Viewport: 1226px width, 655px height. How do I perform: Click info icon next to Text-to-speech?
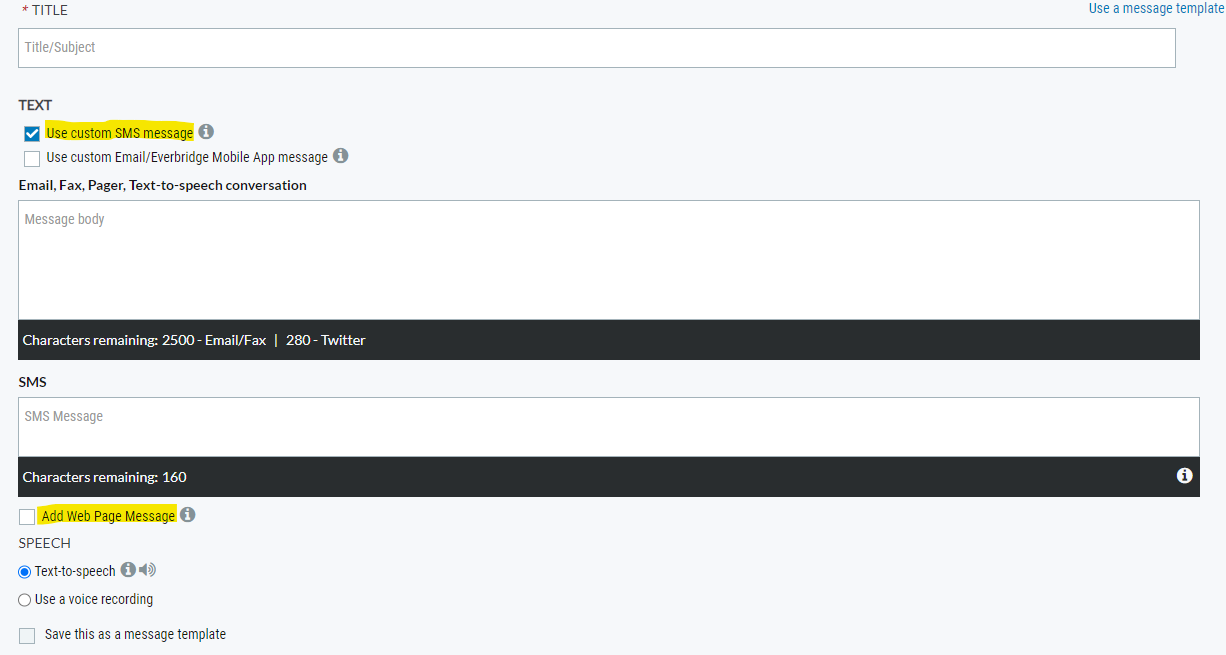tap(128, 570)
